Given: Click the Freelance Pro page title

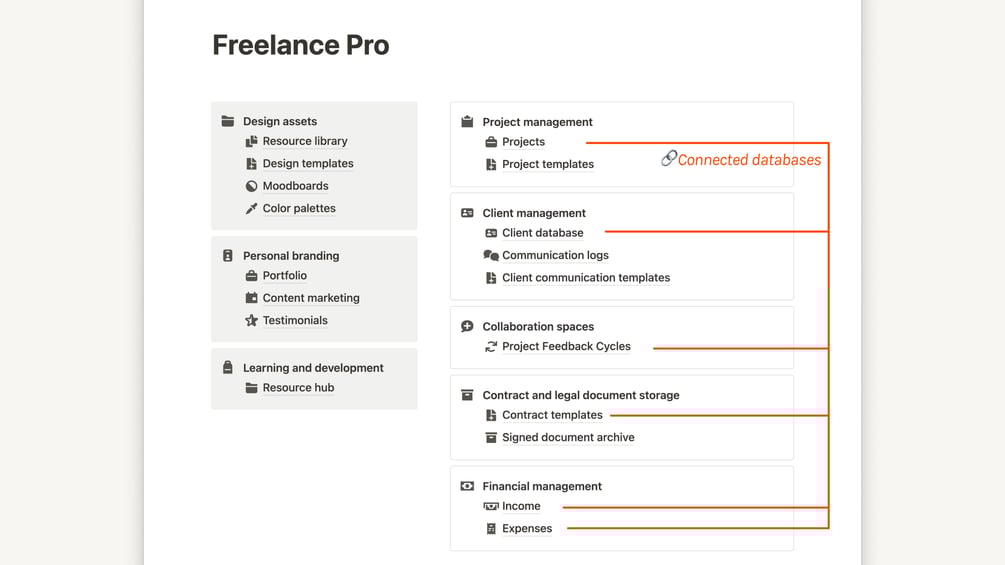Looking at the screenshot, I should tap(301, 45).
